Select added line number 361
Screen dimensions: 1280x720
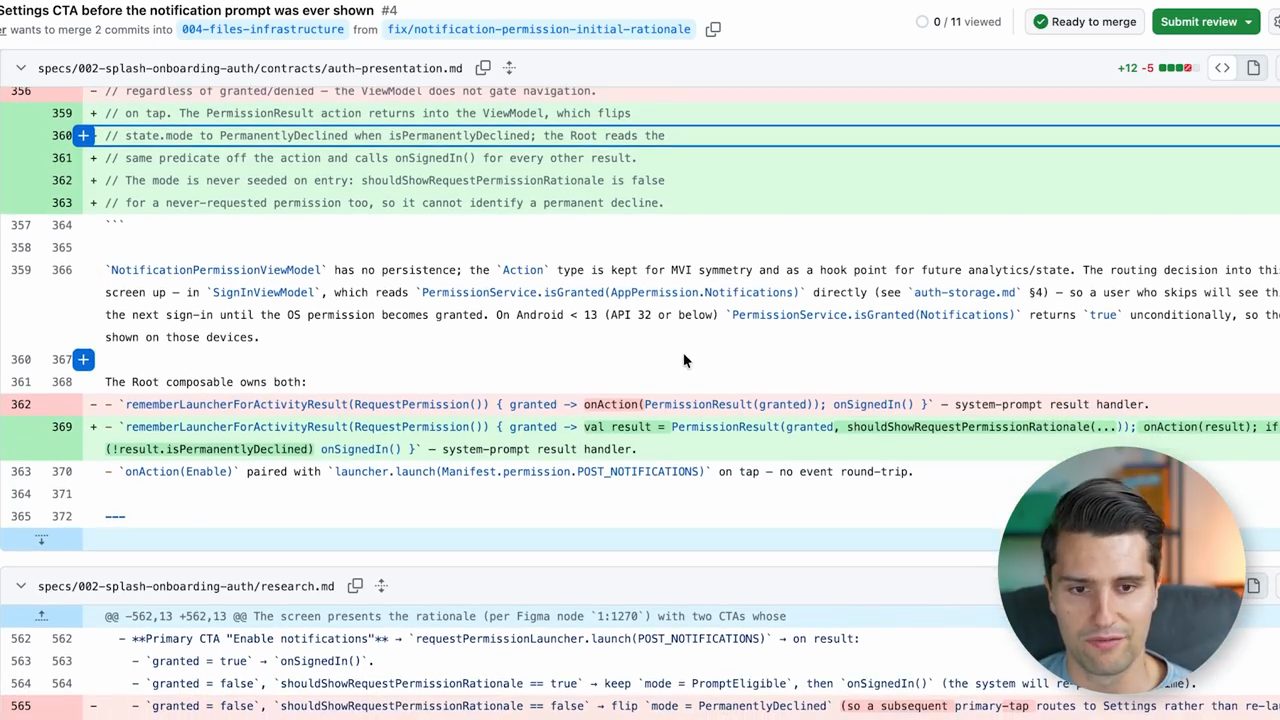click(62, 158)
